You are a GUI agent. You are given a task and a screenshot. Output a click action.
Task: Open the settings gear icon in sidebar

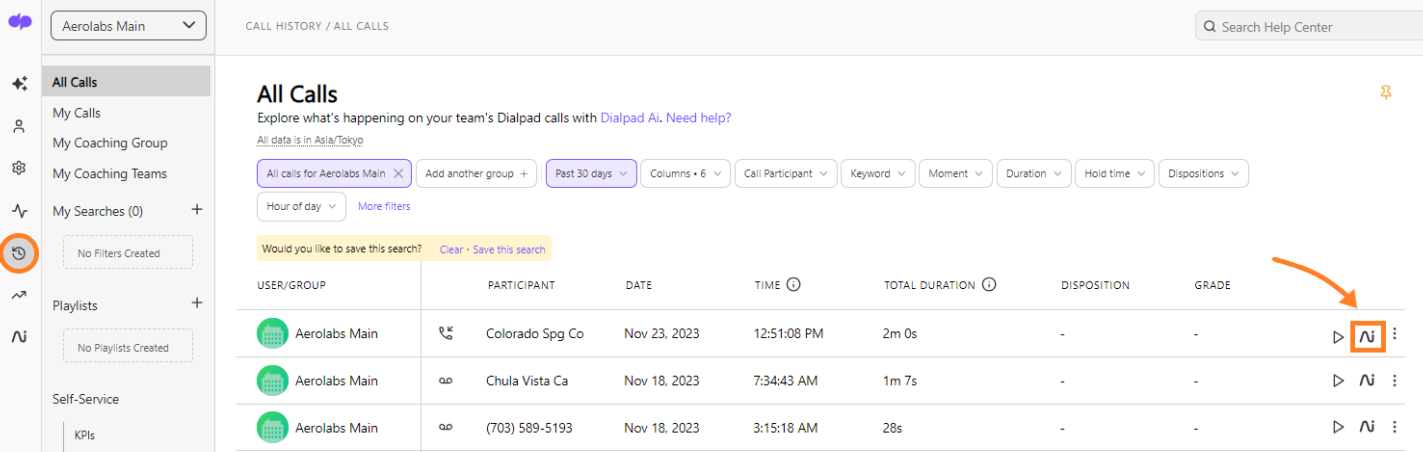tap(19, 169)
